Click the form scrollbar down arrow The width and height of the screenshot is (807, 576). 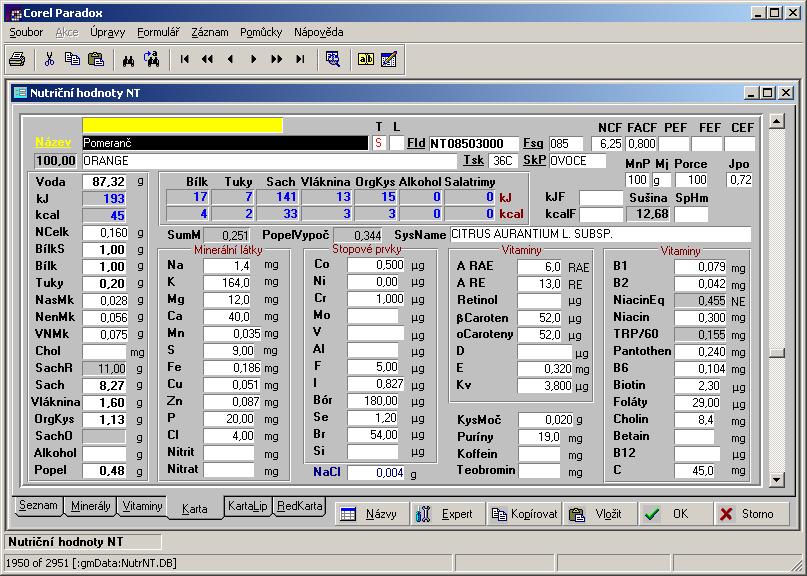777,480
